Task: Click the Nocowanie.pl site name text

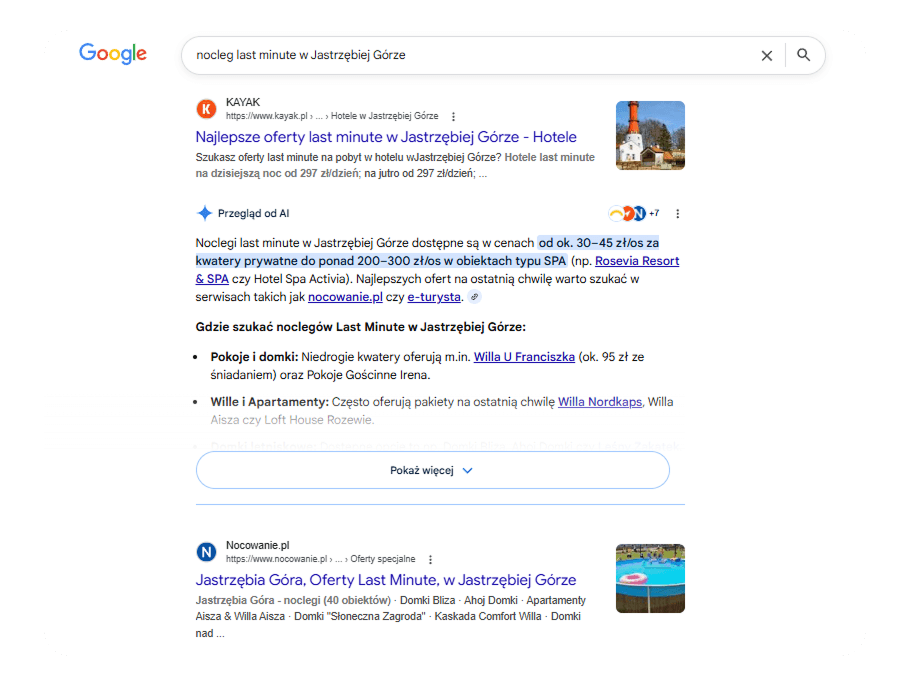Action: coord(258,545)
